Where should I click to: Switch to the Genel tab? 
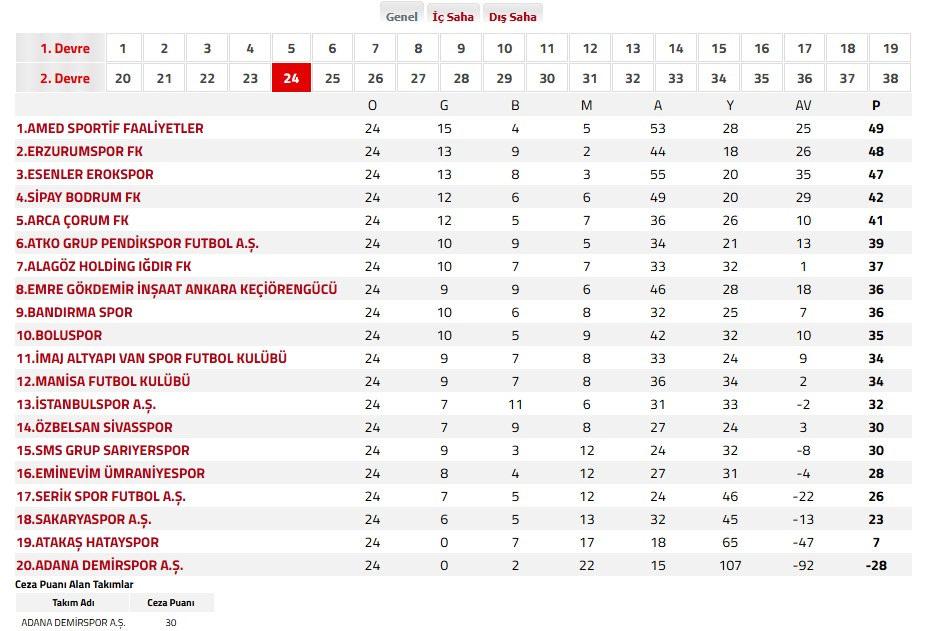click(x=402, y=16)
